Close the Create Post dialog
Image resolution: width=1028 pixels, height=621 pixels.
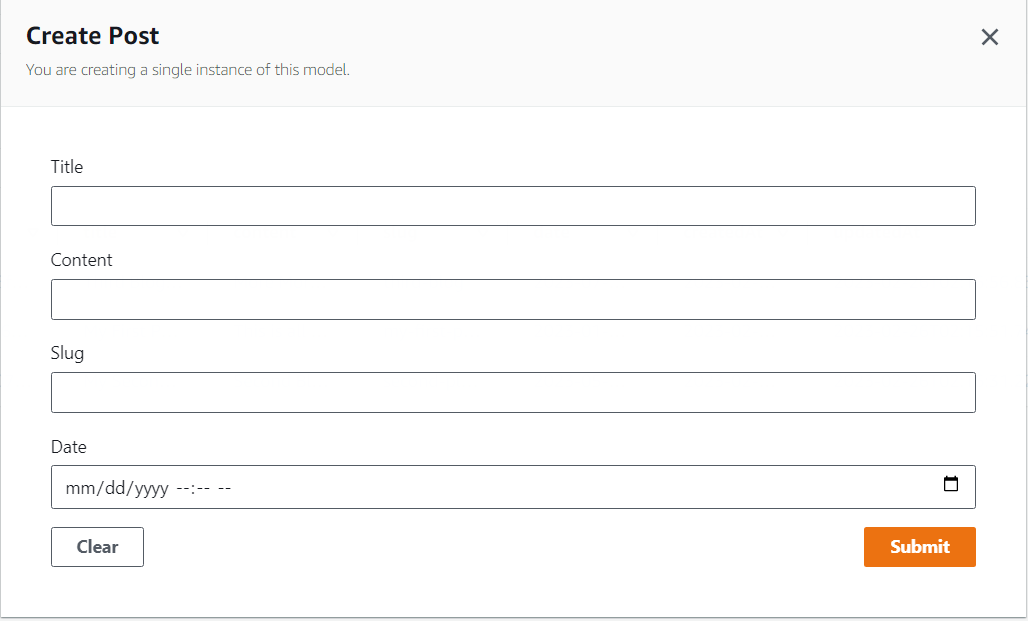(990, 38)
